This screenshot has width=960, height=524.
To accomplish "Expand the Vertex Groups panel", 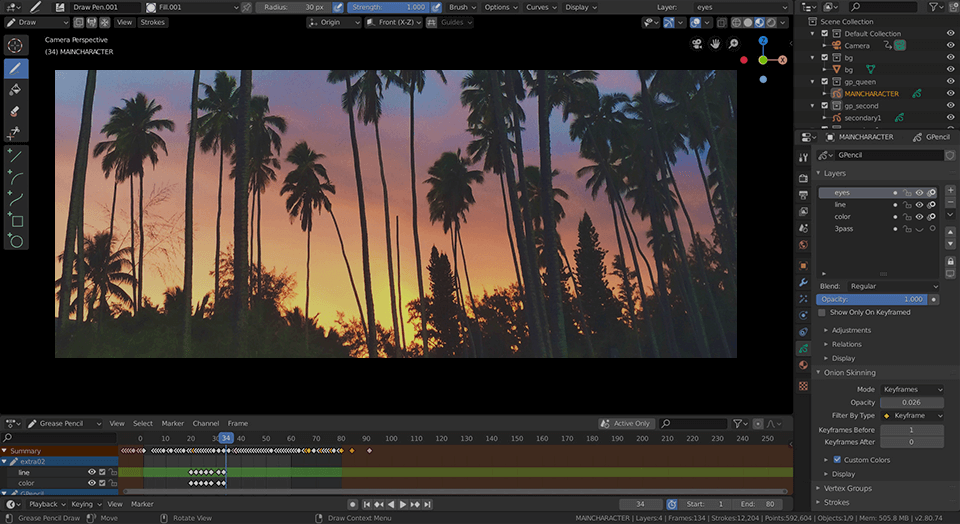I will point(847,488).
